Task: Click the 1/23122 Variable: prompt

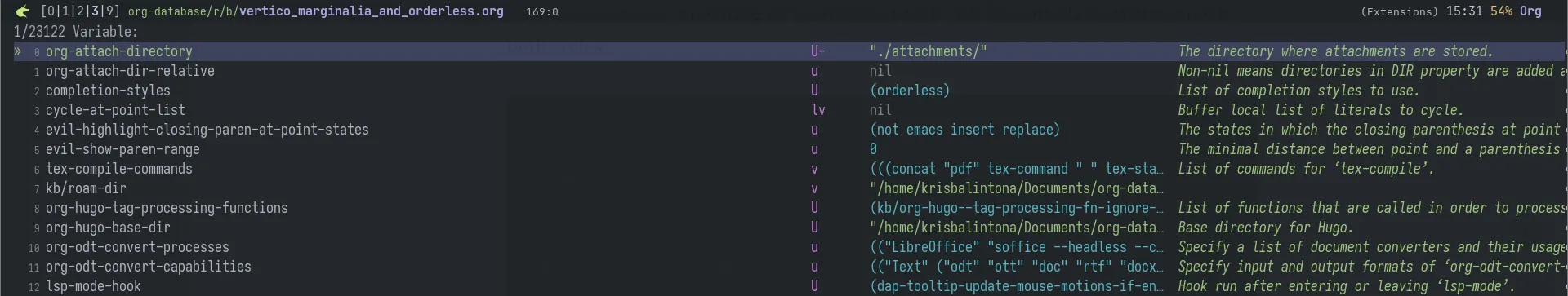Action: pos(75,32)
